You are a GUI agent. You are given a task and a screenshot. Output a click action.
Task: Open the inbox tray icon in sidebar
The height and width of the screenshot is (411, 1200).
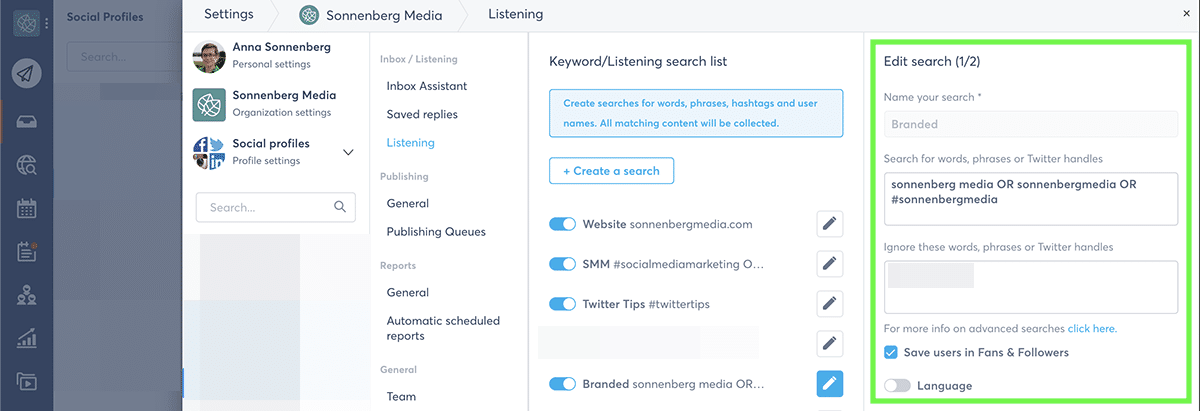click(27, 121)
